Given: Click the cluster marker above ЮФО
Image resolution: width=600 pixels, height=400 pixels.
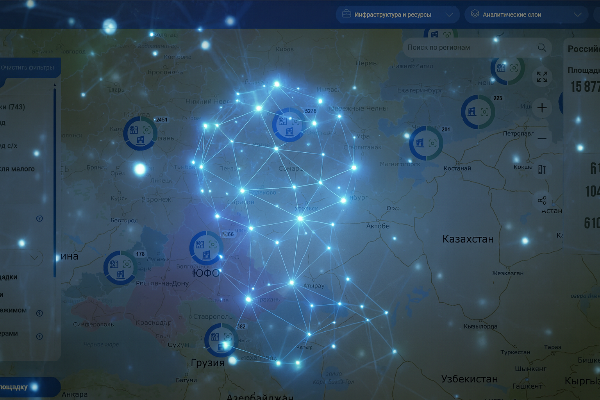Looking at the screenshot, I should 205,246.
